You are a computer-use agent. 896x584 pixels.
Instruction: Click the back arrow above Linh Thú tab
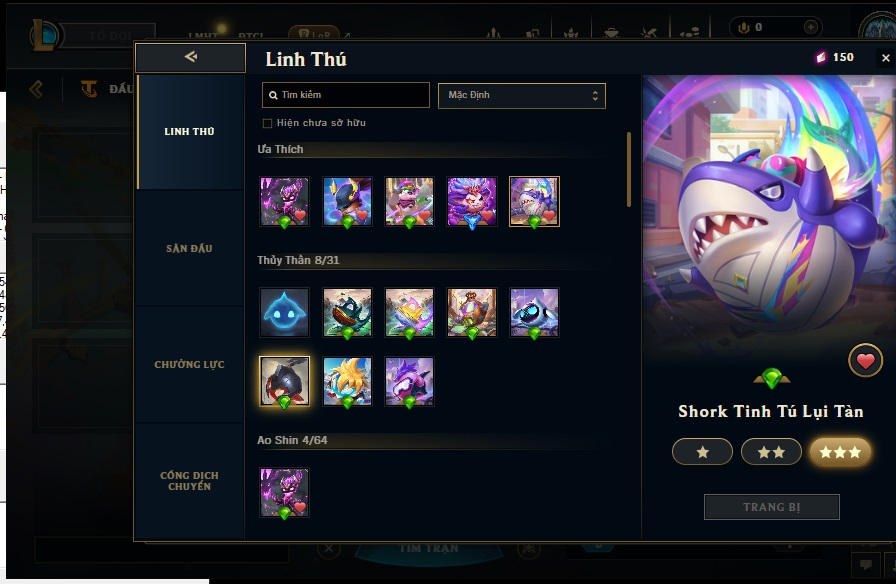point(191,57)
